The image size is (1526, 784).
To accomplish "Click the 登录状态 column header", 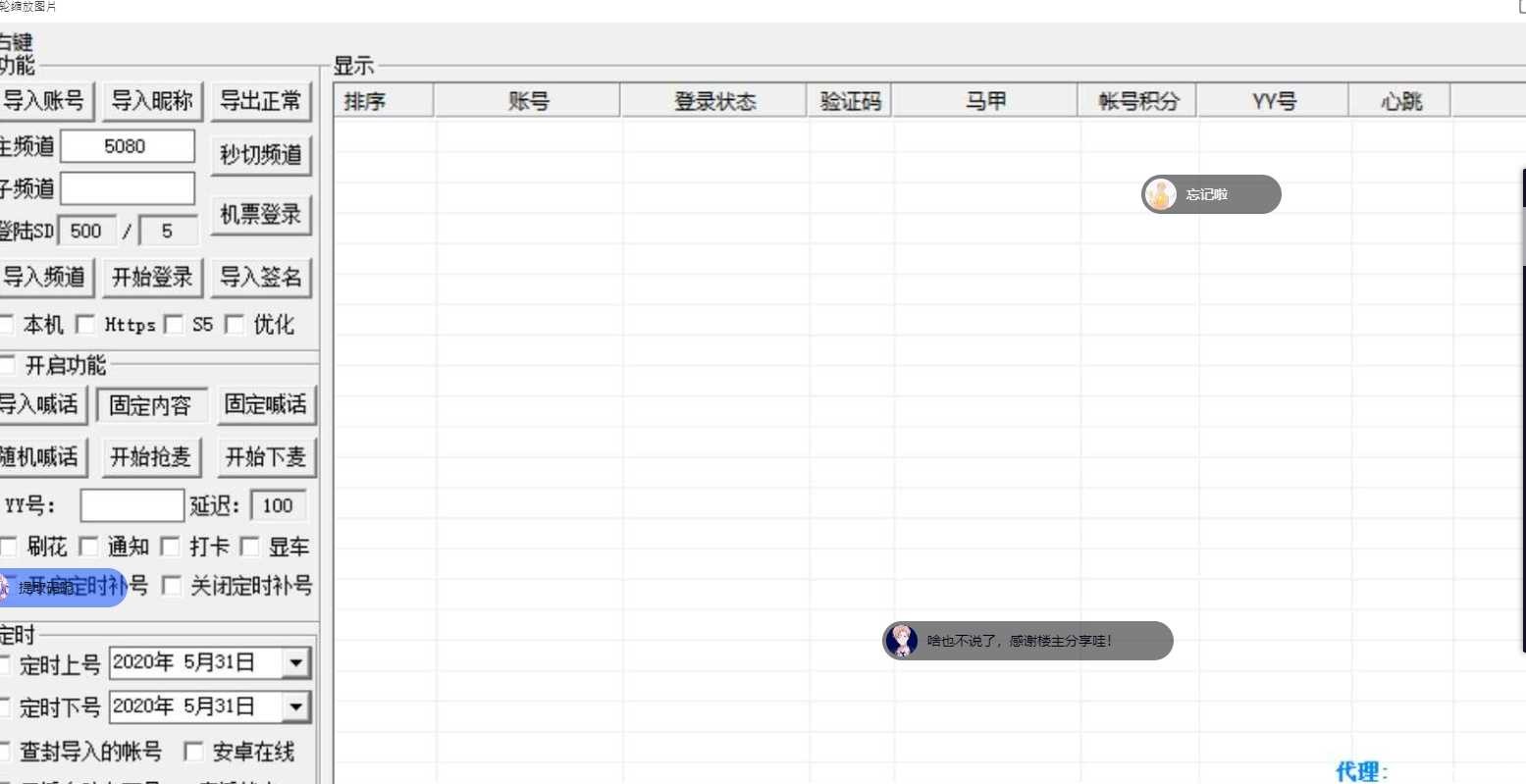I will [x=714, y=101].
